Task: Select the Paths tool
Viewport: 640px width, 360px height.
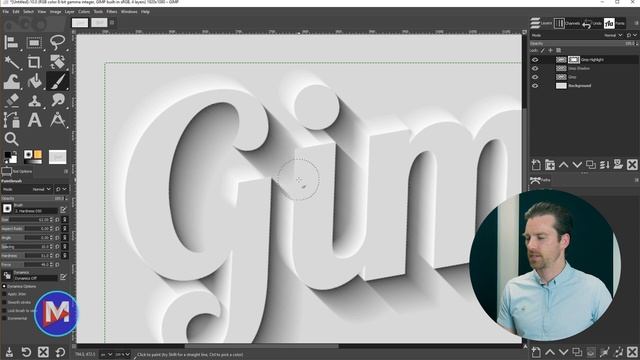Action: click(x=11, y=120)
